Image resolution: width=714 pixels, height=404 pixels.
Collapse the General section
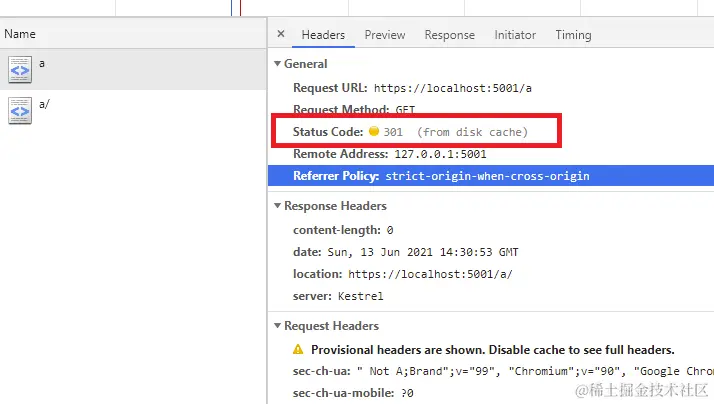277,64
